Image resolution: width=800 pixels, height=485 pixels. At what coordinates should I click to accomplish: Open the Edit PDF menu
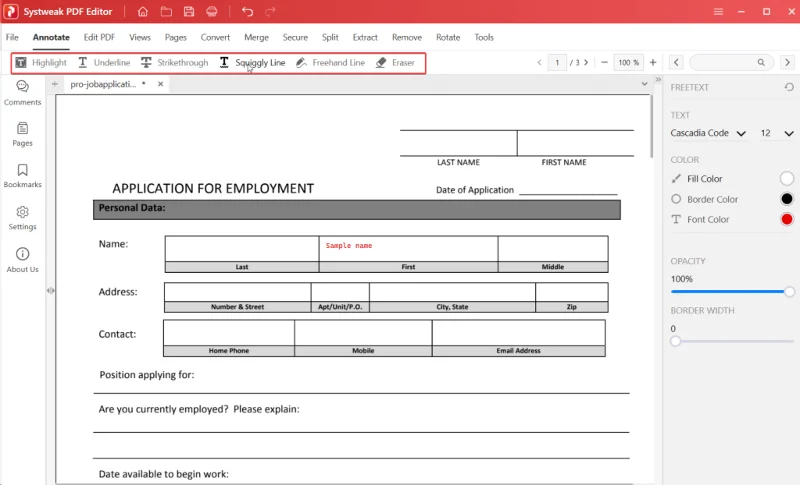pyautogui.click(x=99, y=37)
